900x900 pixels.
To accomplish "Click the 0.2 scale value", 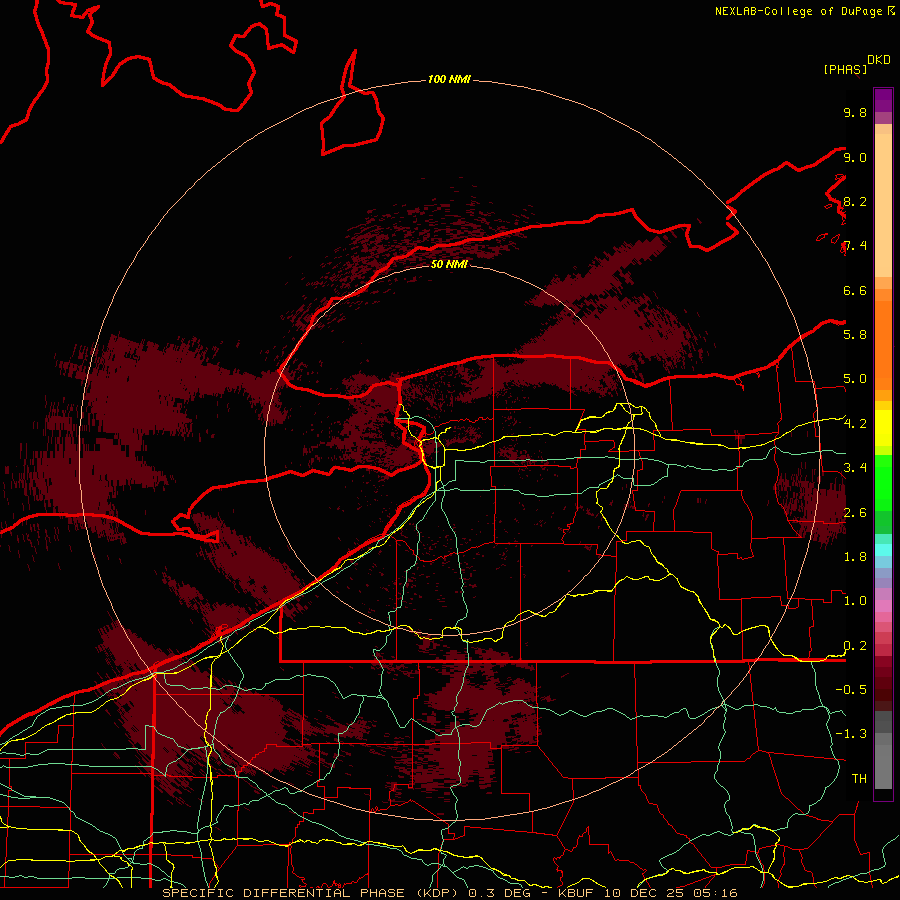I will point(855,646).
